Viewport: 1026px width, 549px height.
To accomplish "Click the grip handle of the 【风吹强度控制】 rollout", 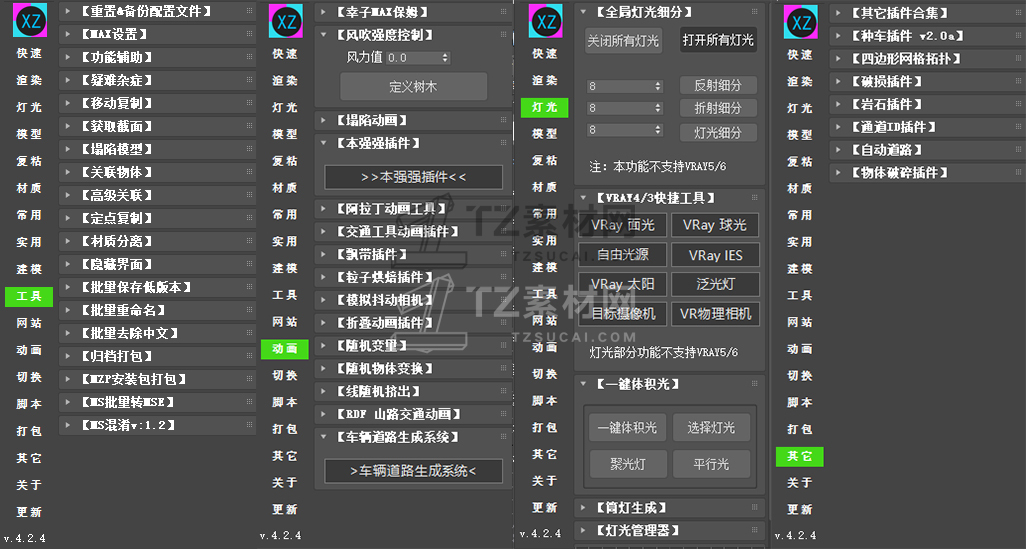I will (503, 35).
